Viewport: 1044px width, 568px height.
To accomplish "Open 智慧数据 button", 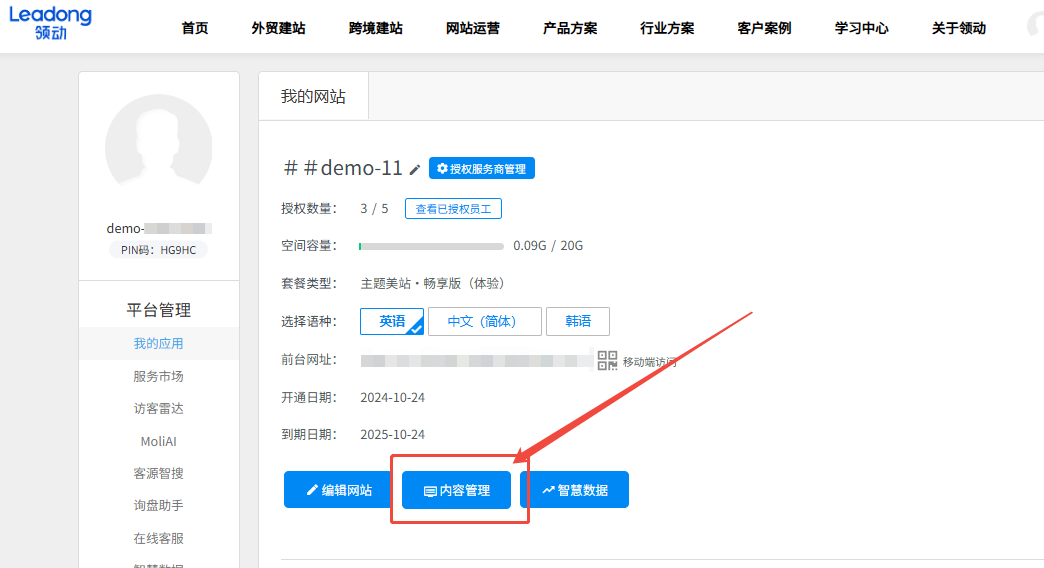I will click(x=575, y=490).
